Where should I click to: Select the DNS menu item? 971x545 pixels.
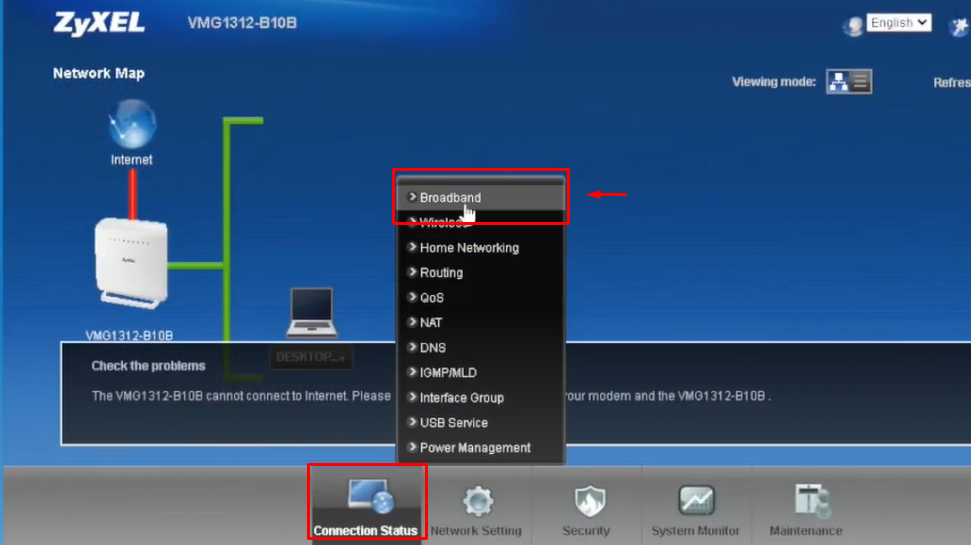pyautogui.click(x=433, y=348)
